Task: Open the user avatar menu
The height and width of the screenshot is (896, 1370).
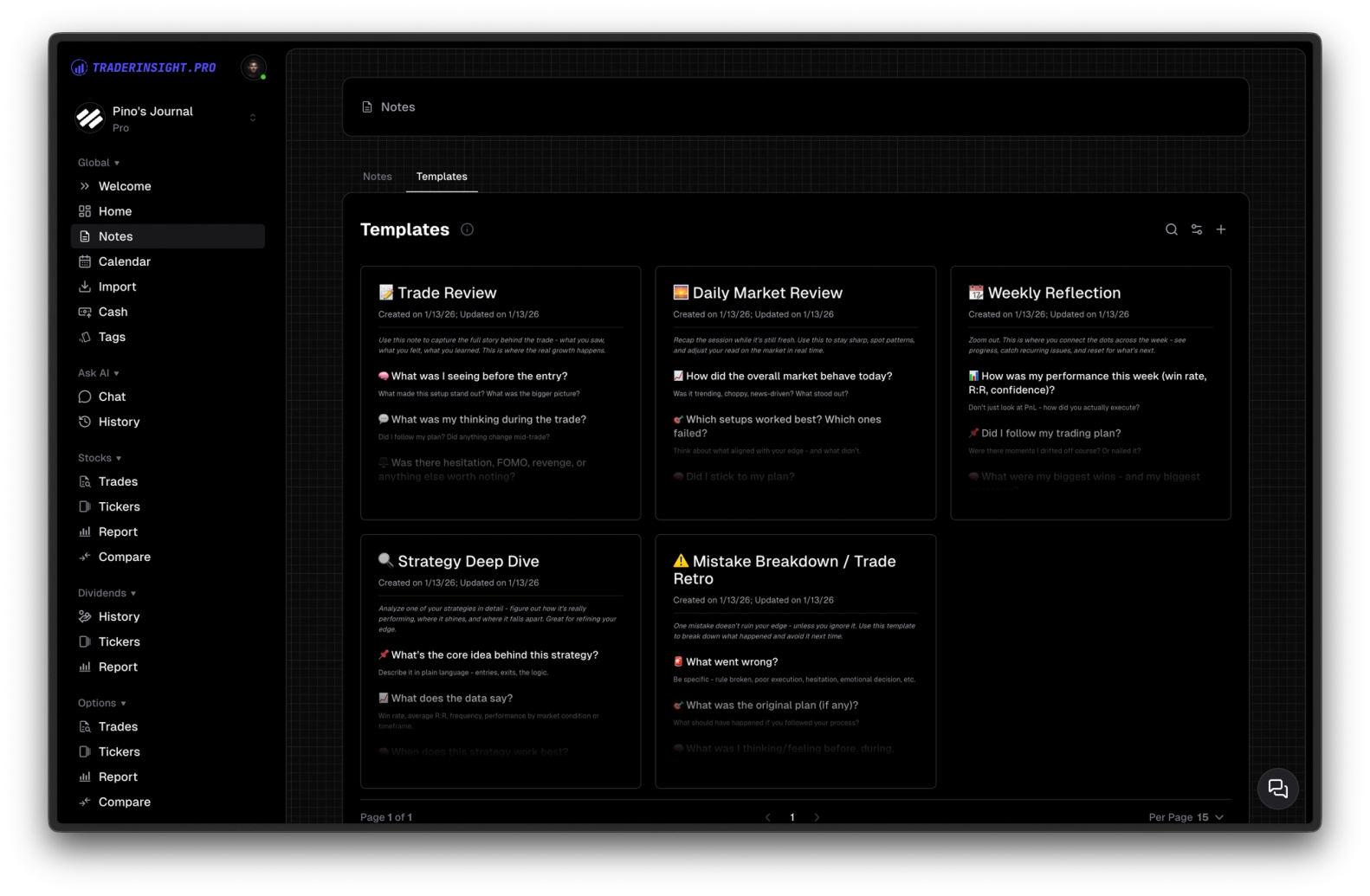Action: coord(254,68)
